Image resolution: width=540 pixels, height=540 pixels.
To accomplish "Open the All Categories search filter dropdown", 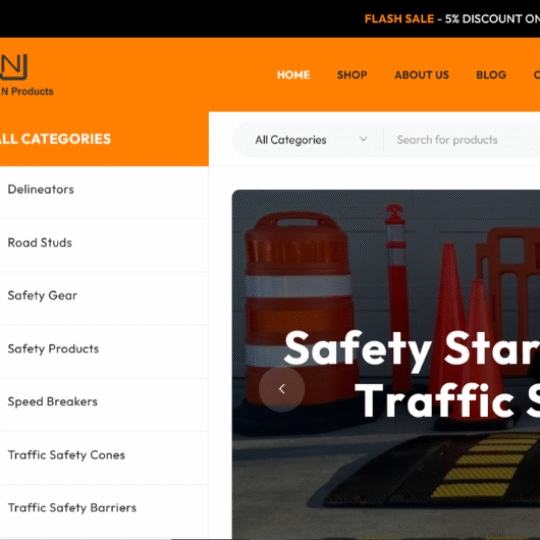I will pyautogui.click(x=308, y=140).
